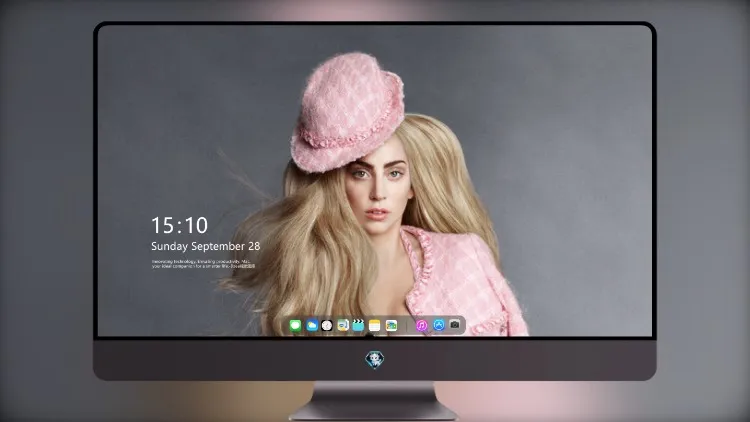The height and width of the screenshot is (422, 750).
Task: Click the 15:10 clock widget
Action: click(179, 225)
